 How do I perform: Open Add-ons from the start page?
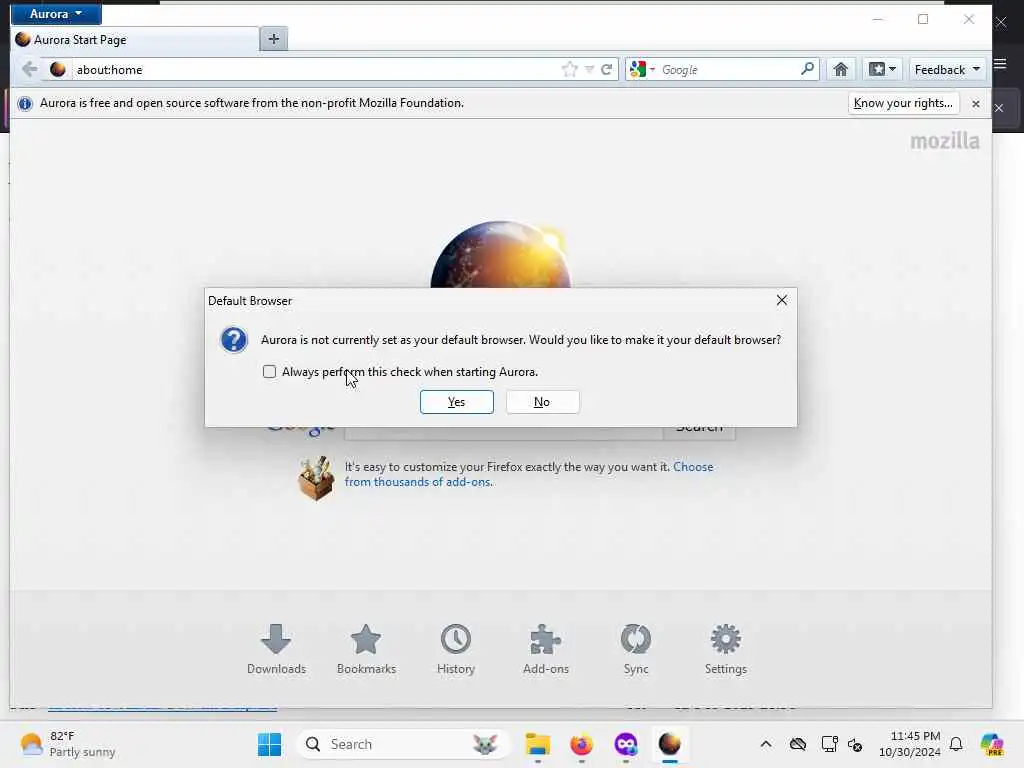click(x=546, y=649)
